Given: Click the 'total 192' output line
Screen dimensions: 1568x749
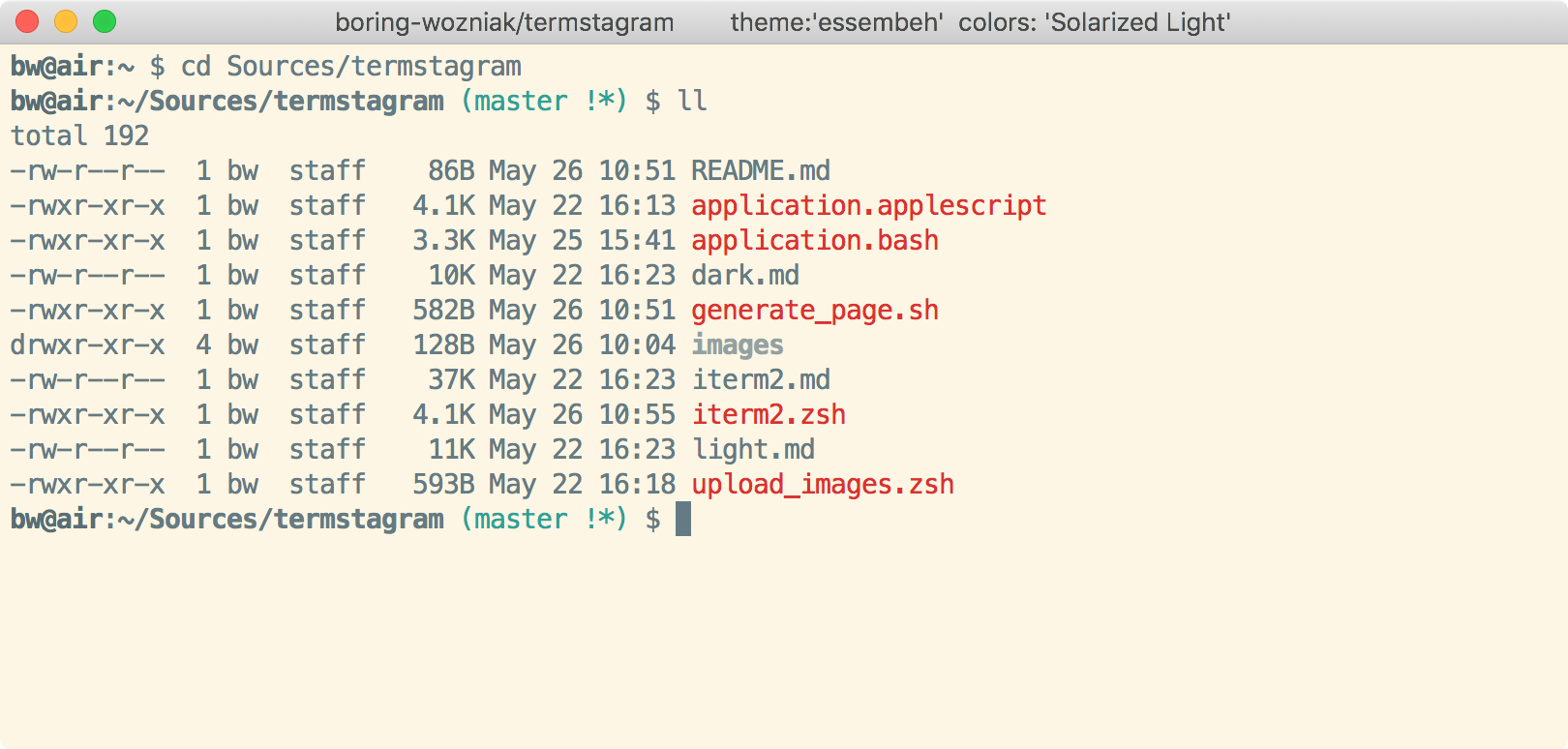Looking at the screenshot, I should pyautogui.click(x=79, y=136).
